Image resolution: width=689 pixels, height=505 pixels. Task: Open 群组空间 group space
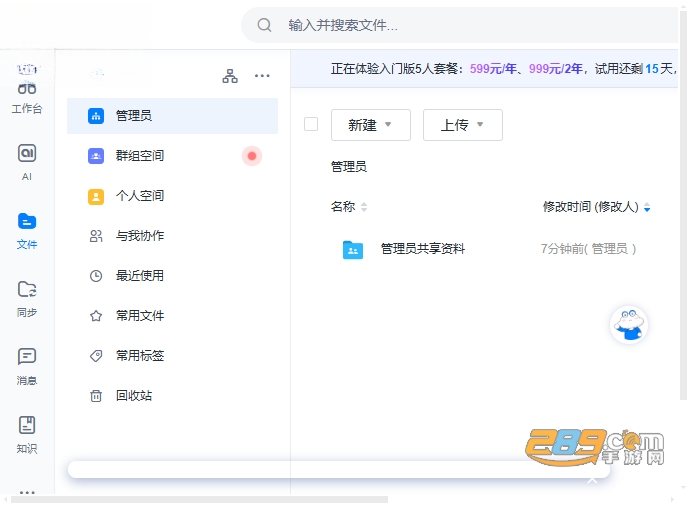click(172, 156)
